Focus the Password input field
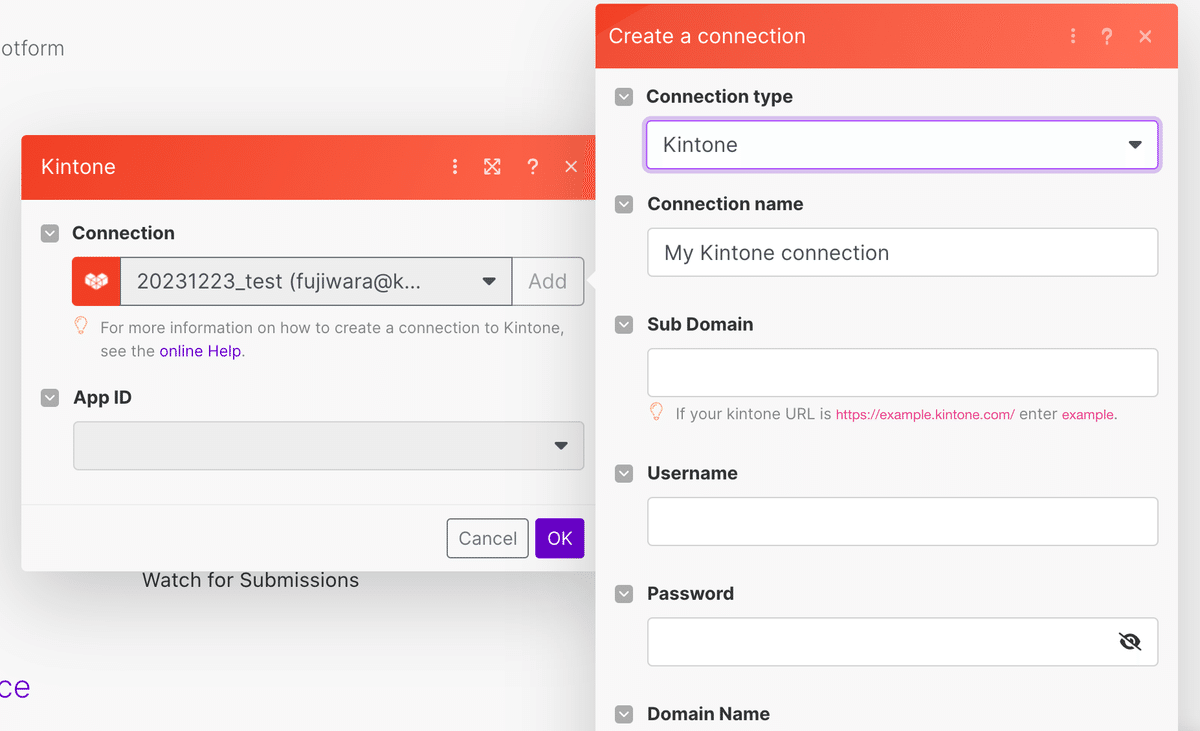Viewport: 1200px width, 731px height. (902, 642)
